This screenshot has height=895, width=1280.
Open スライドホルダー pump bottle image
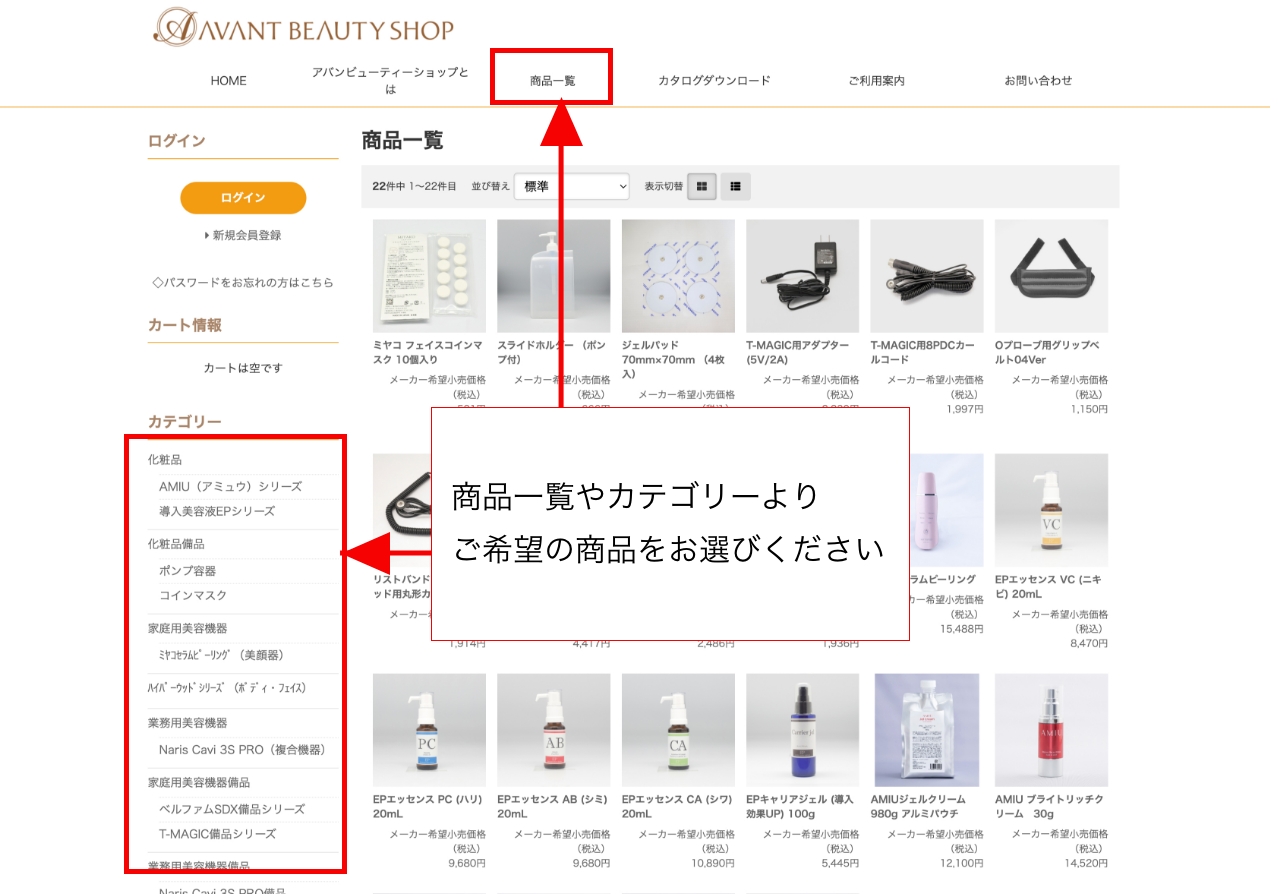553,276
